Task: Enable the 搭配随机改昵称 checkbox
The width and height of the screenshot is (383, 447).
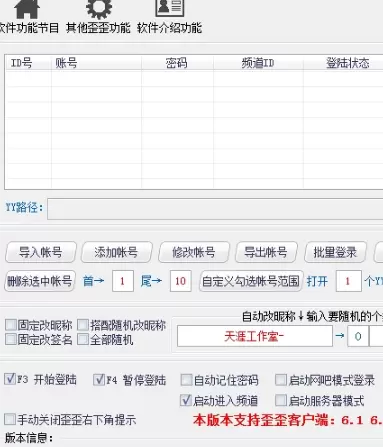Action: [83, 325]
